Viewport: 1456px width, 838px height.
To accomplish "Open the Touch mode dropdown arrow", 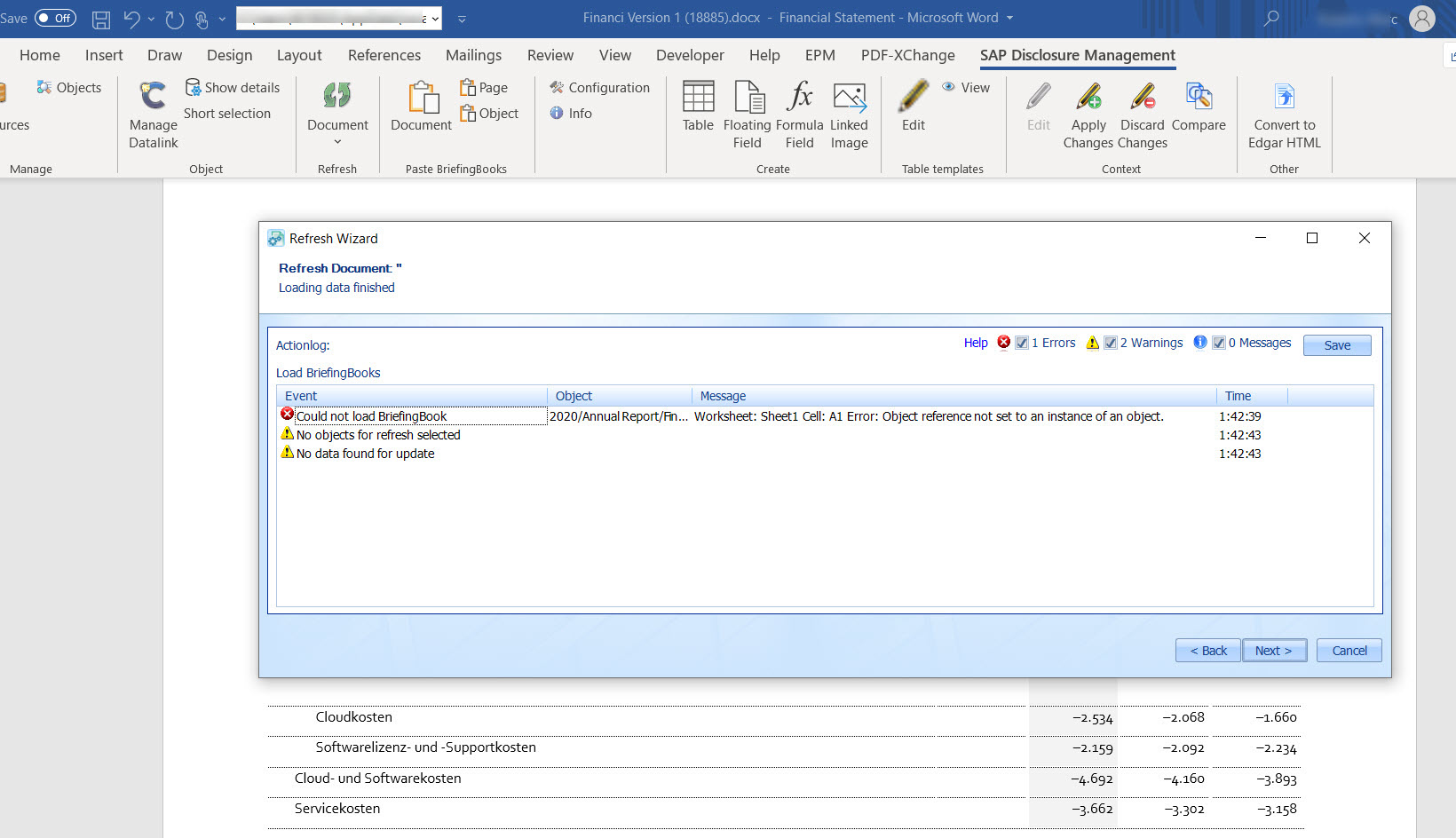I will (x=222, y=19).
